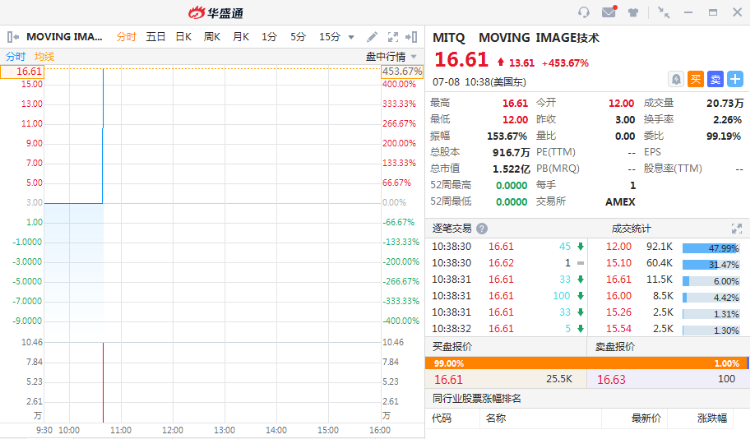Expand the 成交统计 panel to full size
This screenshot has width=750, height=439.
(737, 229)
